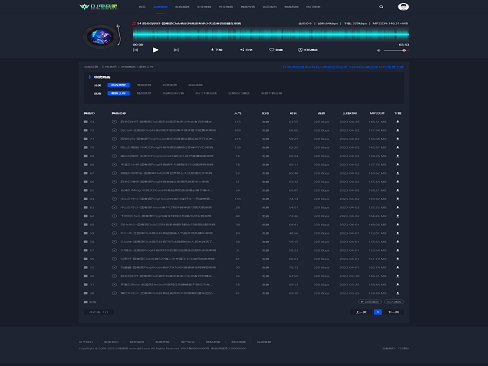
Task: Download the track in row 58
Action: (397, 242)
